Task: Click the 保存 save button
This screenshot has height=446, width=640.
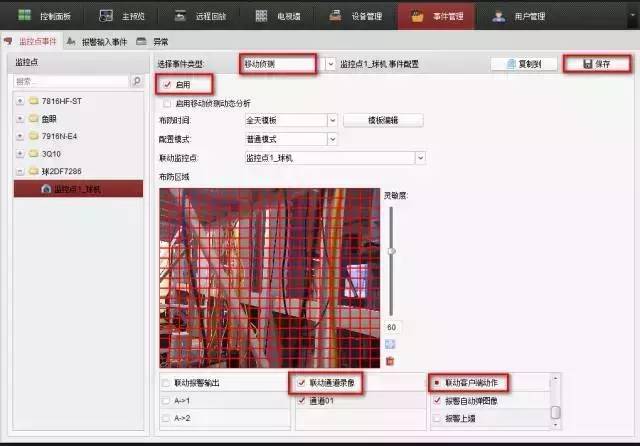Action: [595, 64]
